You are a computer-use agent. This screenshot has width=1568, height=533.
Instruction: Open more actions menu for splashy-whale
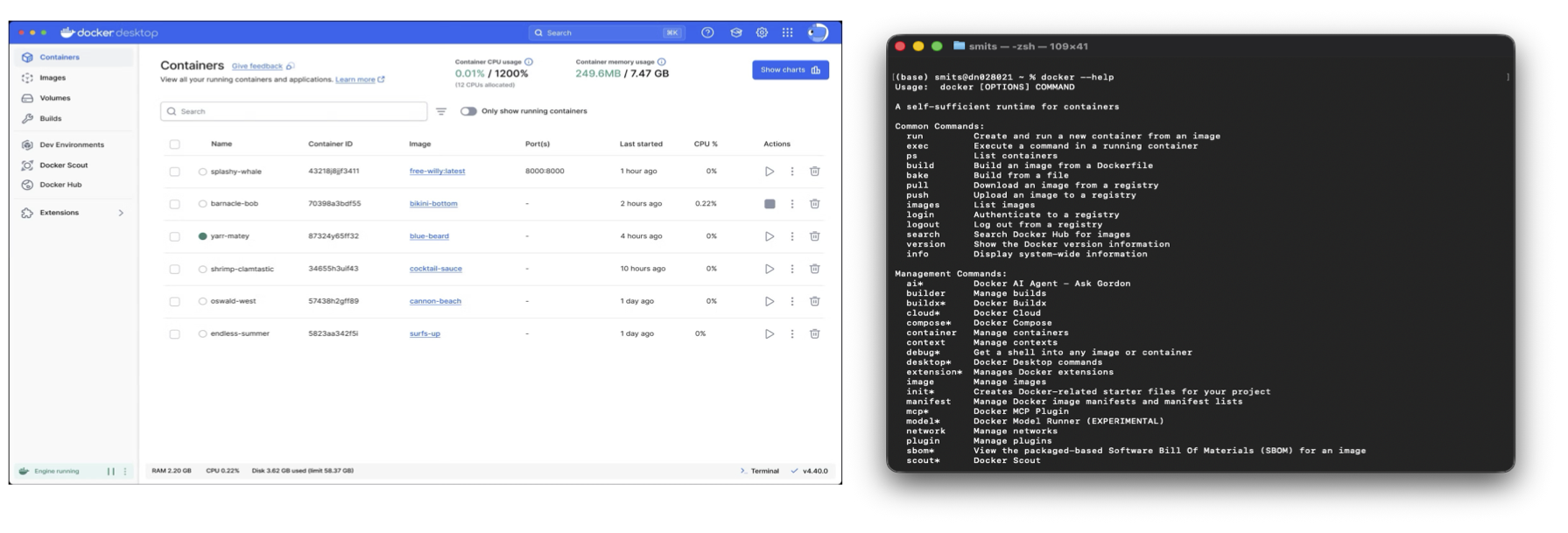pos(792,172)
